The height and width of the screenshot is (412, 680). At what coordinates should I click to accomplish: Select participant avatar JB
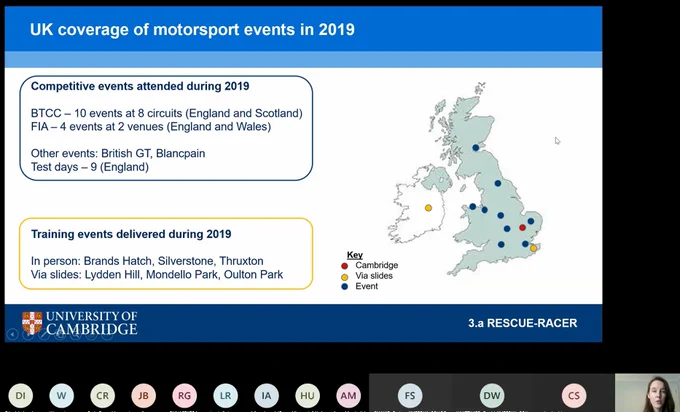tap(143, 396)
